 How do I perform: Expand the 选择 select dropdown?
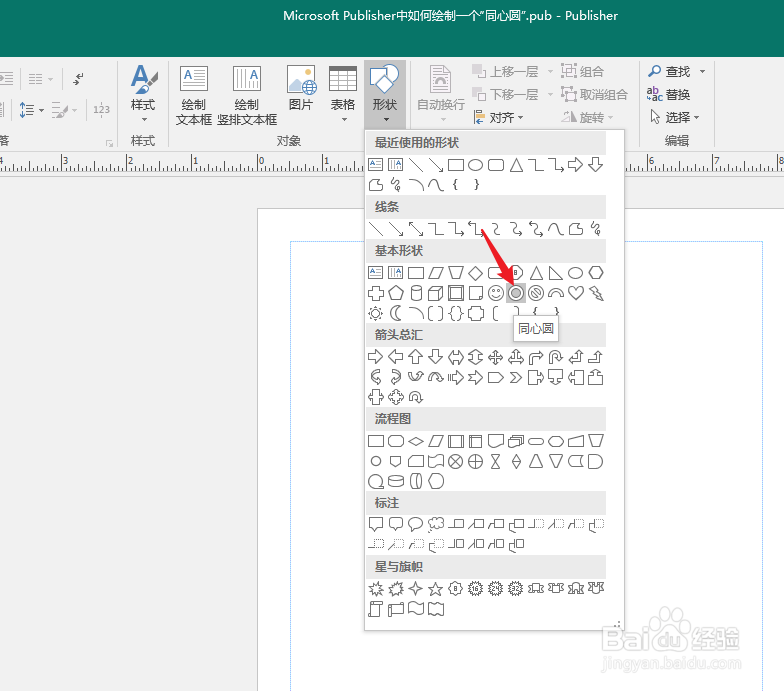pos(674,118)
